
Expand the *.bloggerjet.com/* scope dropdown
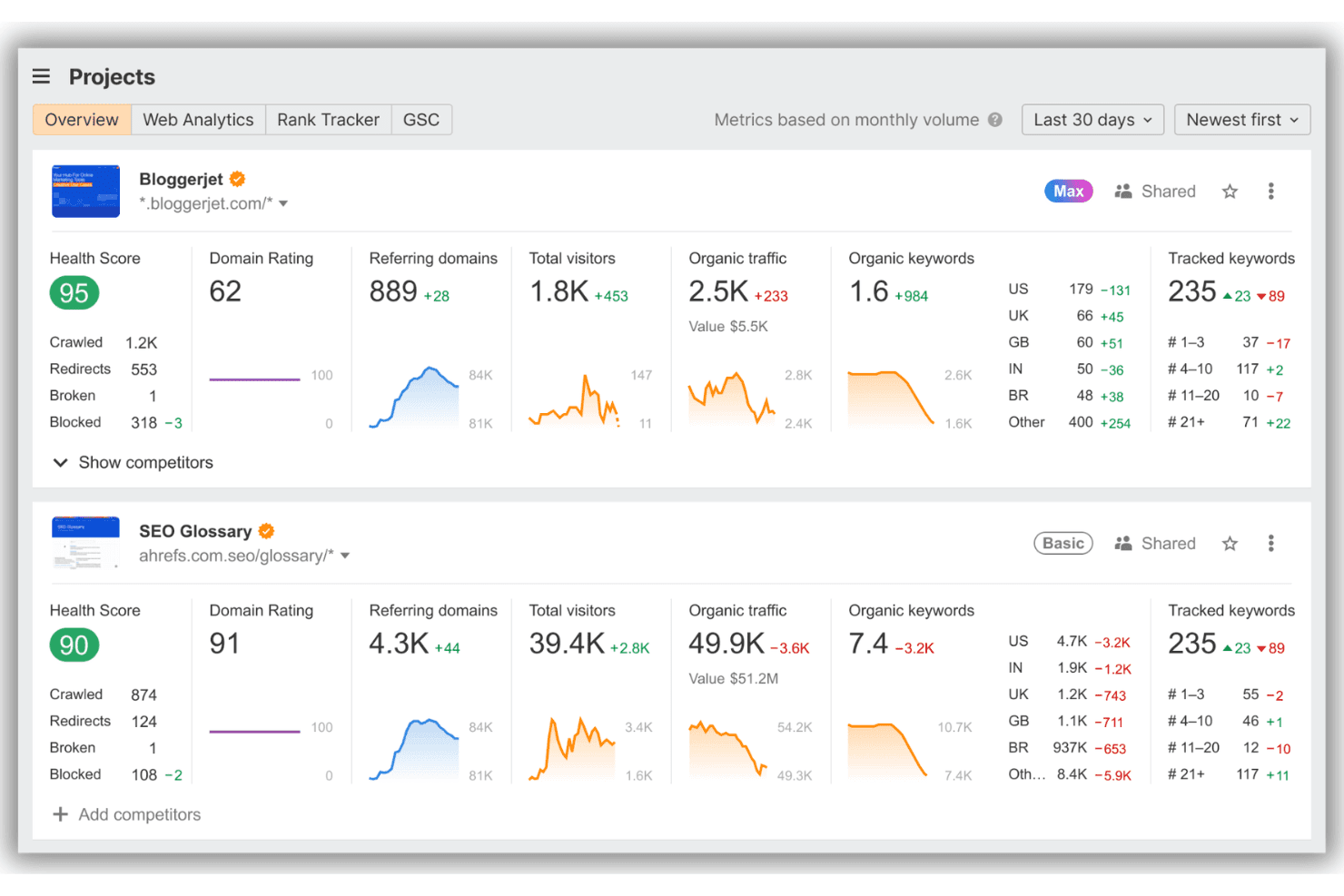(x=283, y=204)
